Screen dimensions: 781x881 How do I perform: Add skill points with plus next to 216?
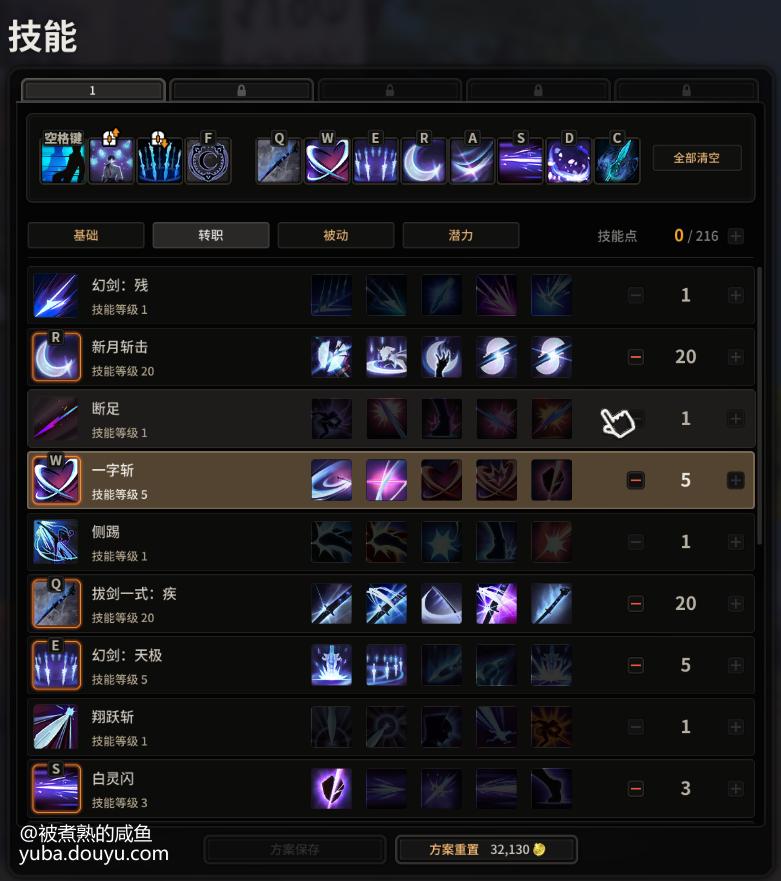[735, 236]
